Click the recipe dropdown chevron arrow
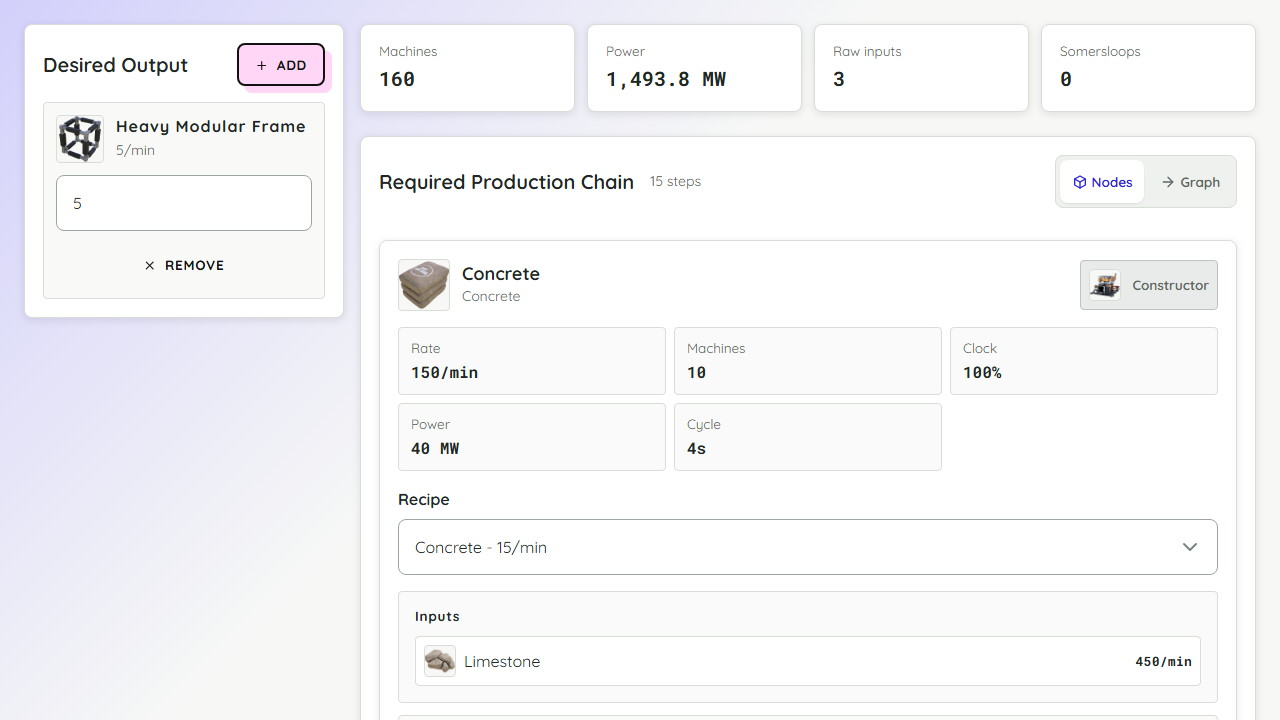Image resolution: width=1280 pixels, height=720 pixels. [1190, 547]
